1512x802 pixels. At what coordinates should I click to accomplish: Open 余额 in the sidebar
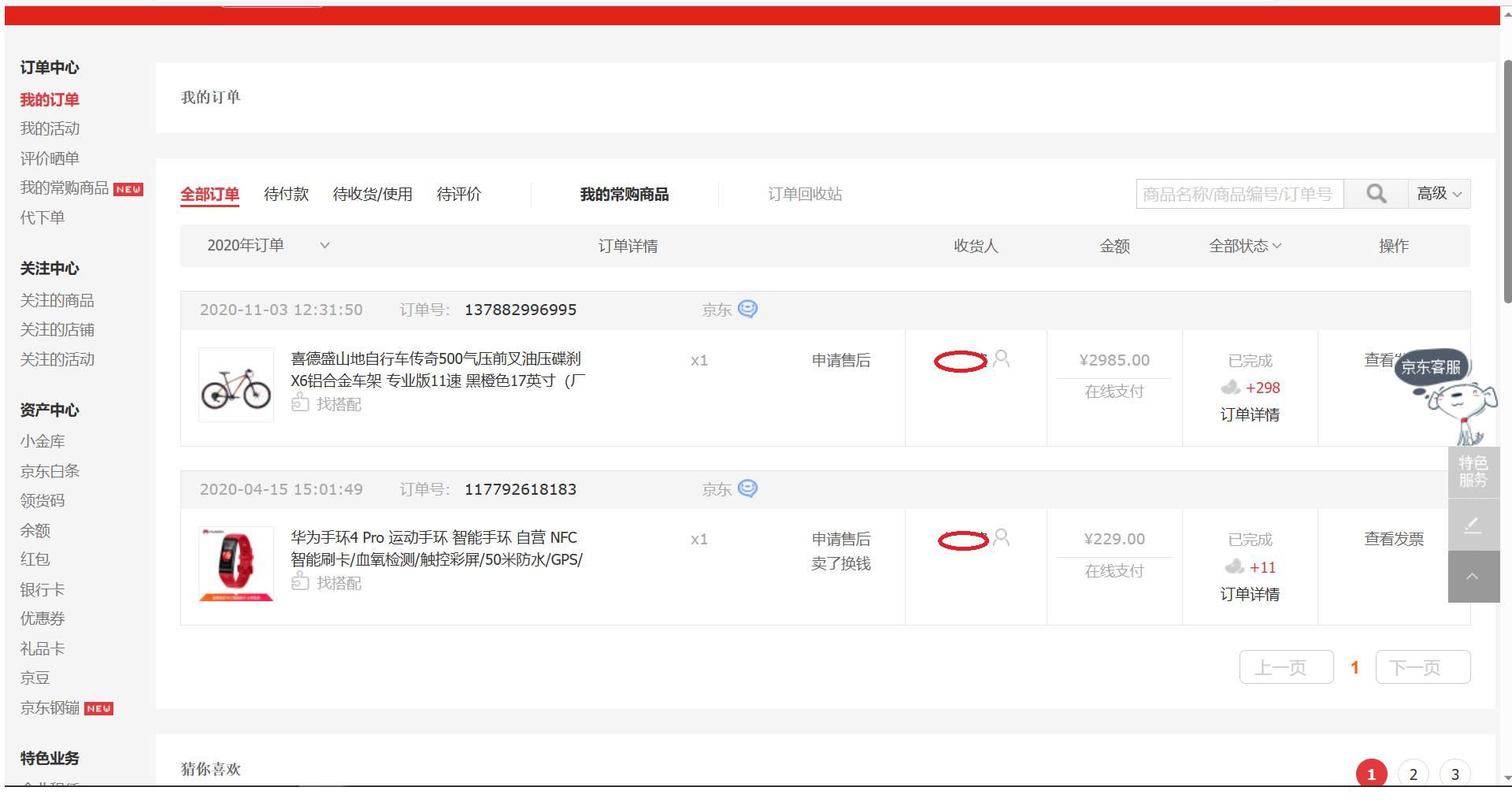[x=35, y=530]
